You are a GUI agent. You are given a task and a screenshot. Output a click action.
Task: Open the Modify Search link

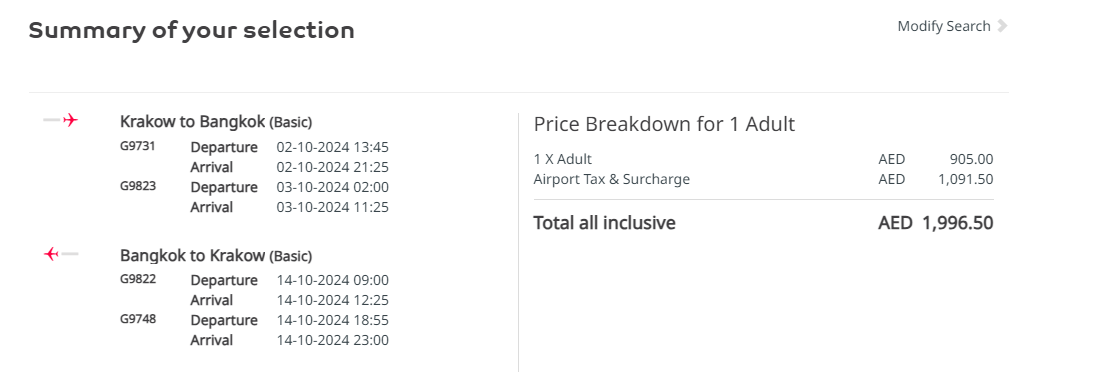pos(944,26)
